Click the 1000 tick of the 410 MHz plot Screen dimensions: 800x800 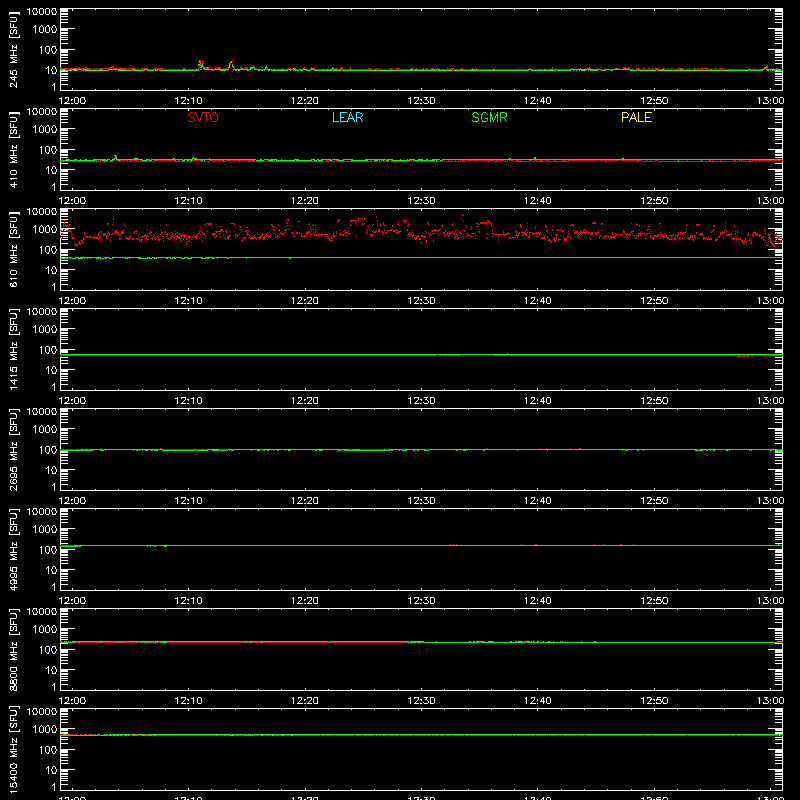pyautogui.click(x=45, y=130)
